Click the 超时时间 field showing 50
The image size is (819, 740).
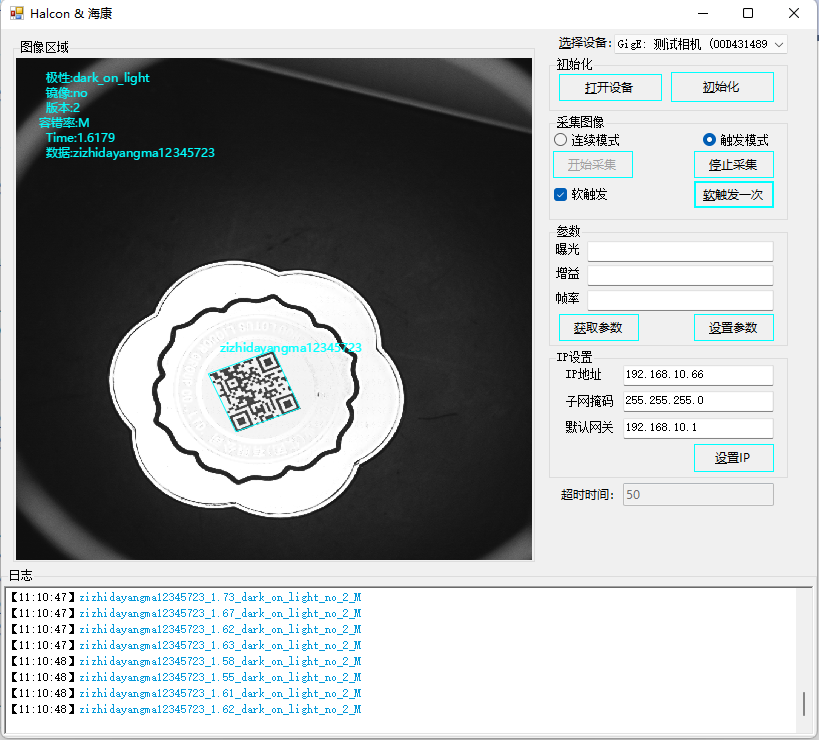(x=698, y=495)
